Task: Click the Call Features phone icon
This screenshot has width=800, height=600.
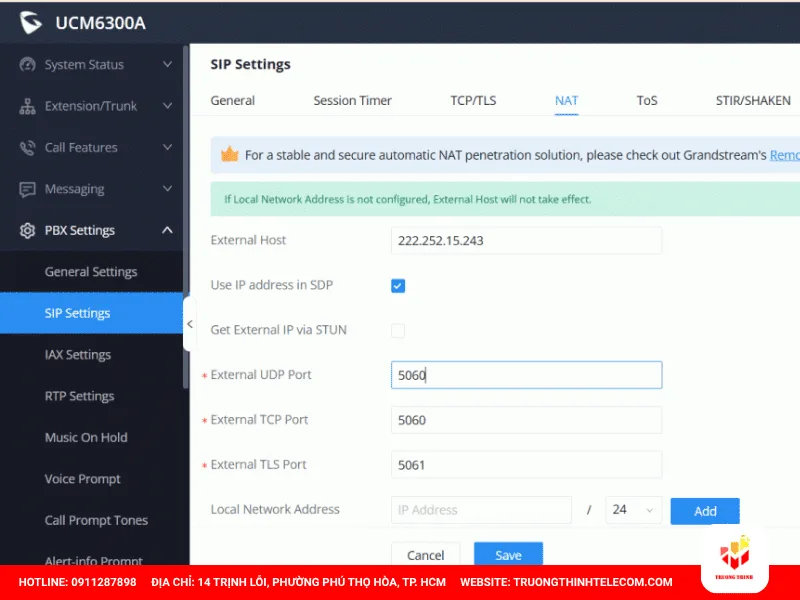Action: pos(27,147)
